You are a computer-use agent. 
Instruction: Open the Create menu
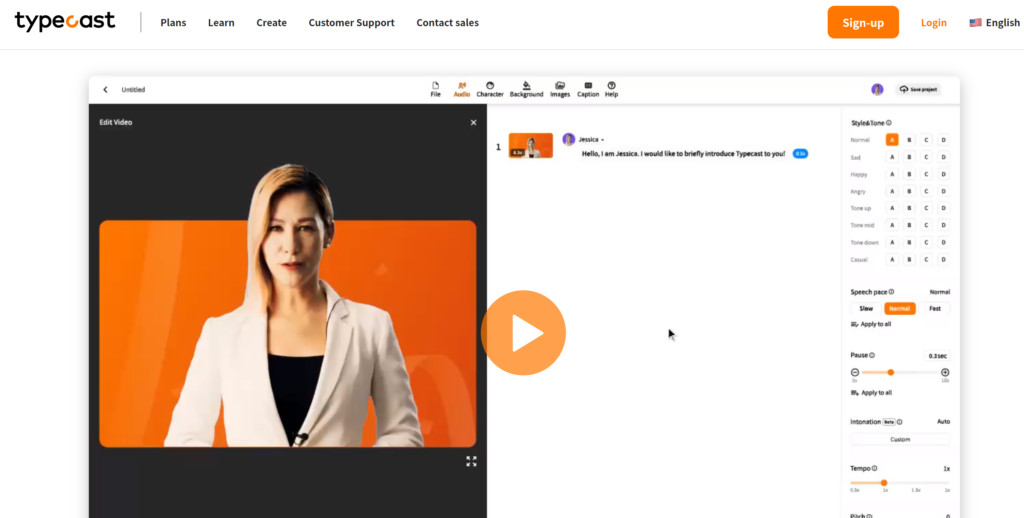[271, 22]
